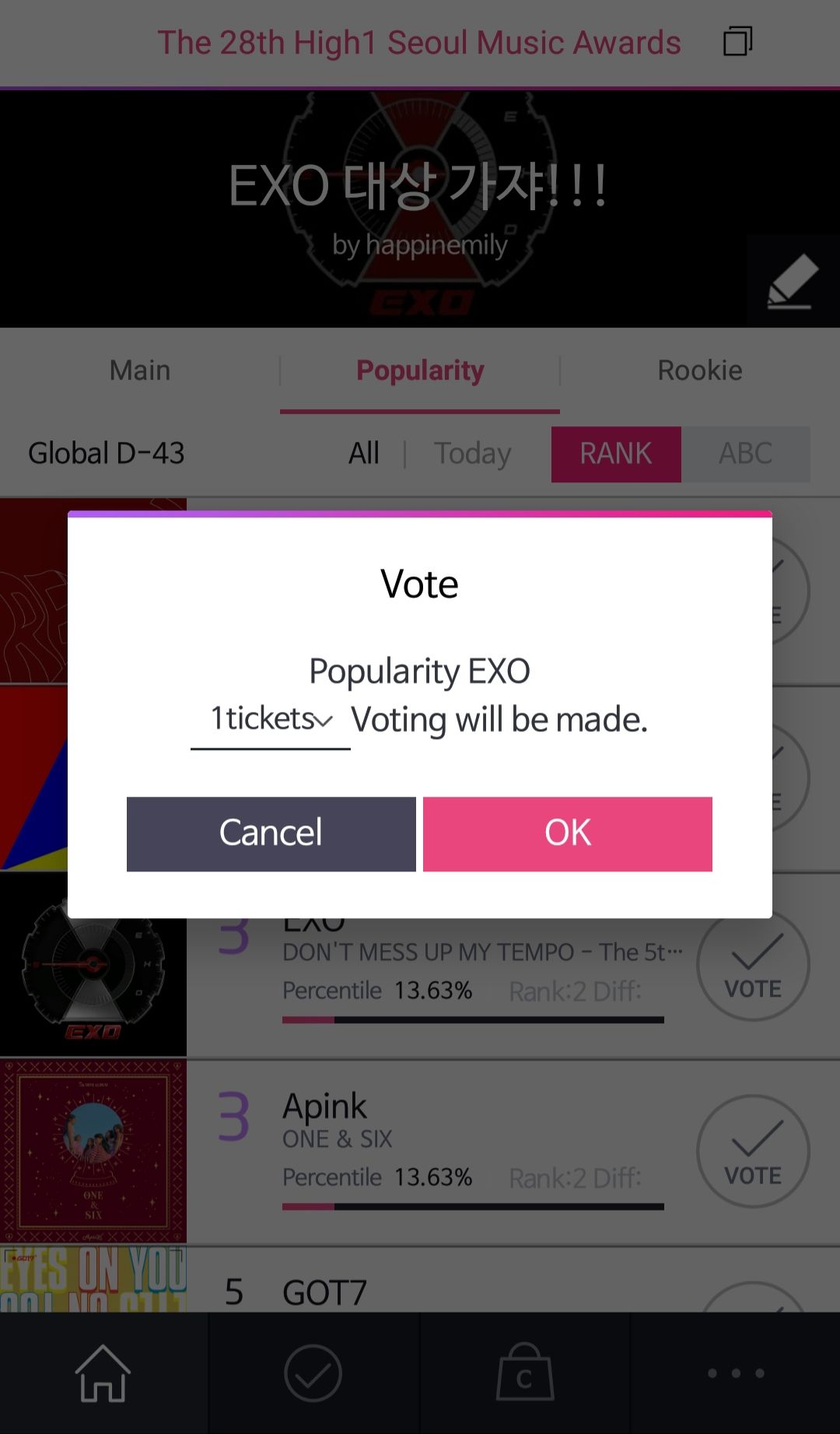This screenshot has height=1434, width=840.
Task: Click the chevron arrow next to tickets
Action: [x=324, y=721]
